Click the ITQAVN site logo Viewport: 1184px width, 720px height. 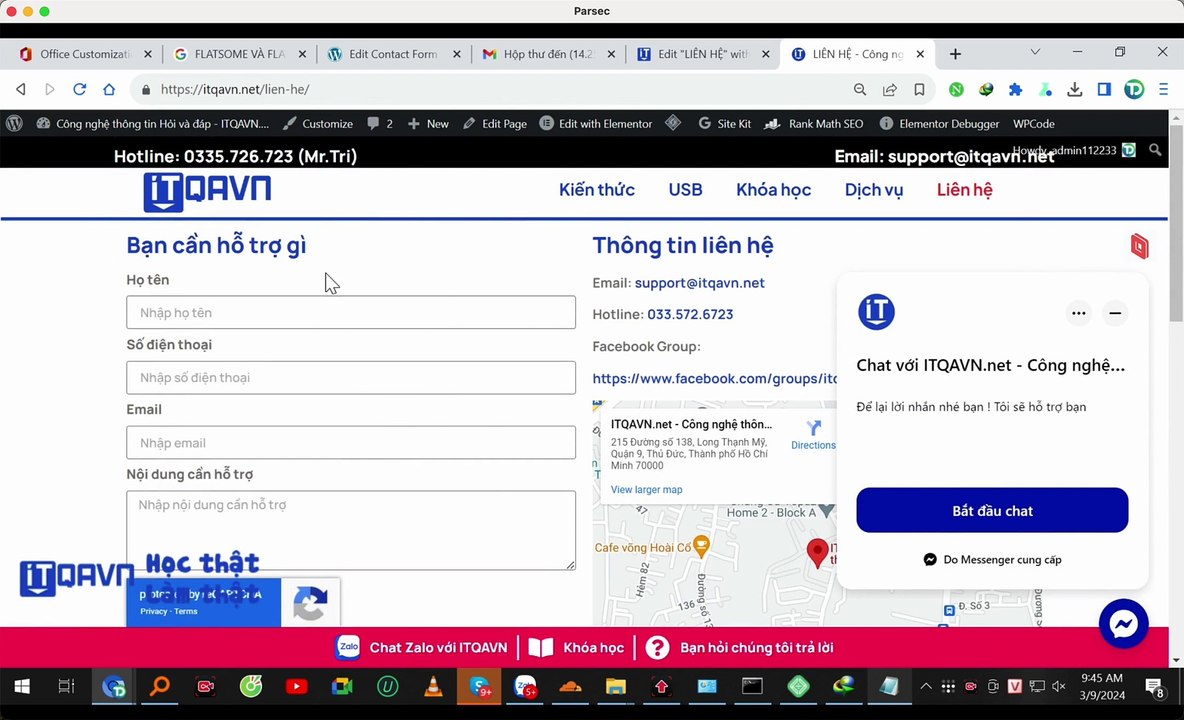pyautogui.click(x=207, y=192)
